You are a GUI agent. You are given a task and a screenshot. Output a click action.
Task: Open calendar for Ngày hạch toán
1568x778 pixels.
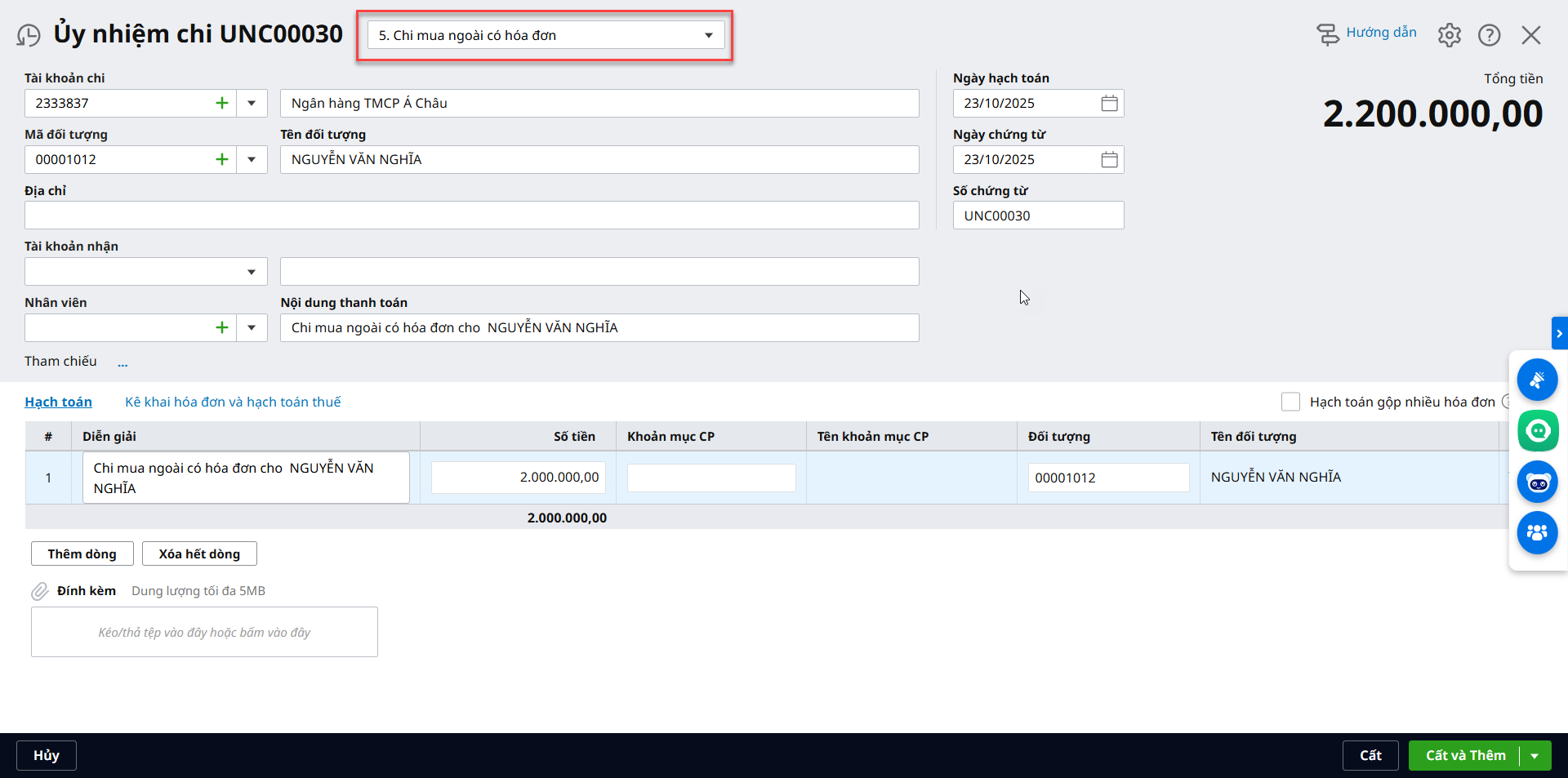[1109, 103]
